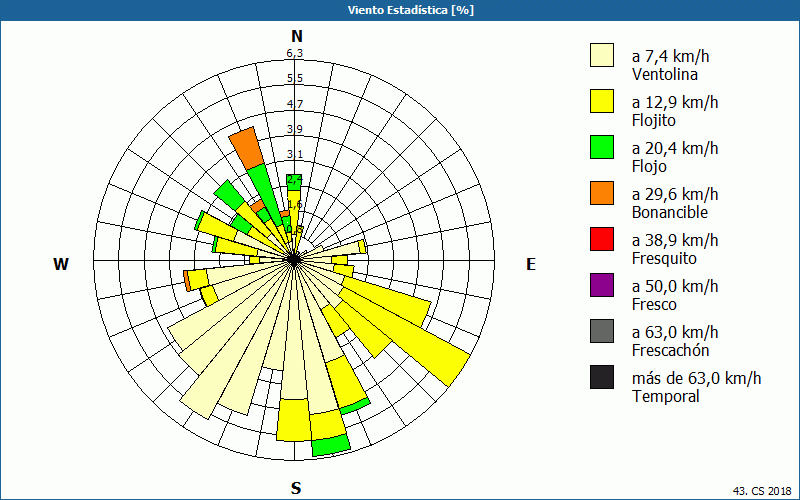Click the 'Fresco' legend label
Screen dimensions: 800x500
coord(655,304)
